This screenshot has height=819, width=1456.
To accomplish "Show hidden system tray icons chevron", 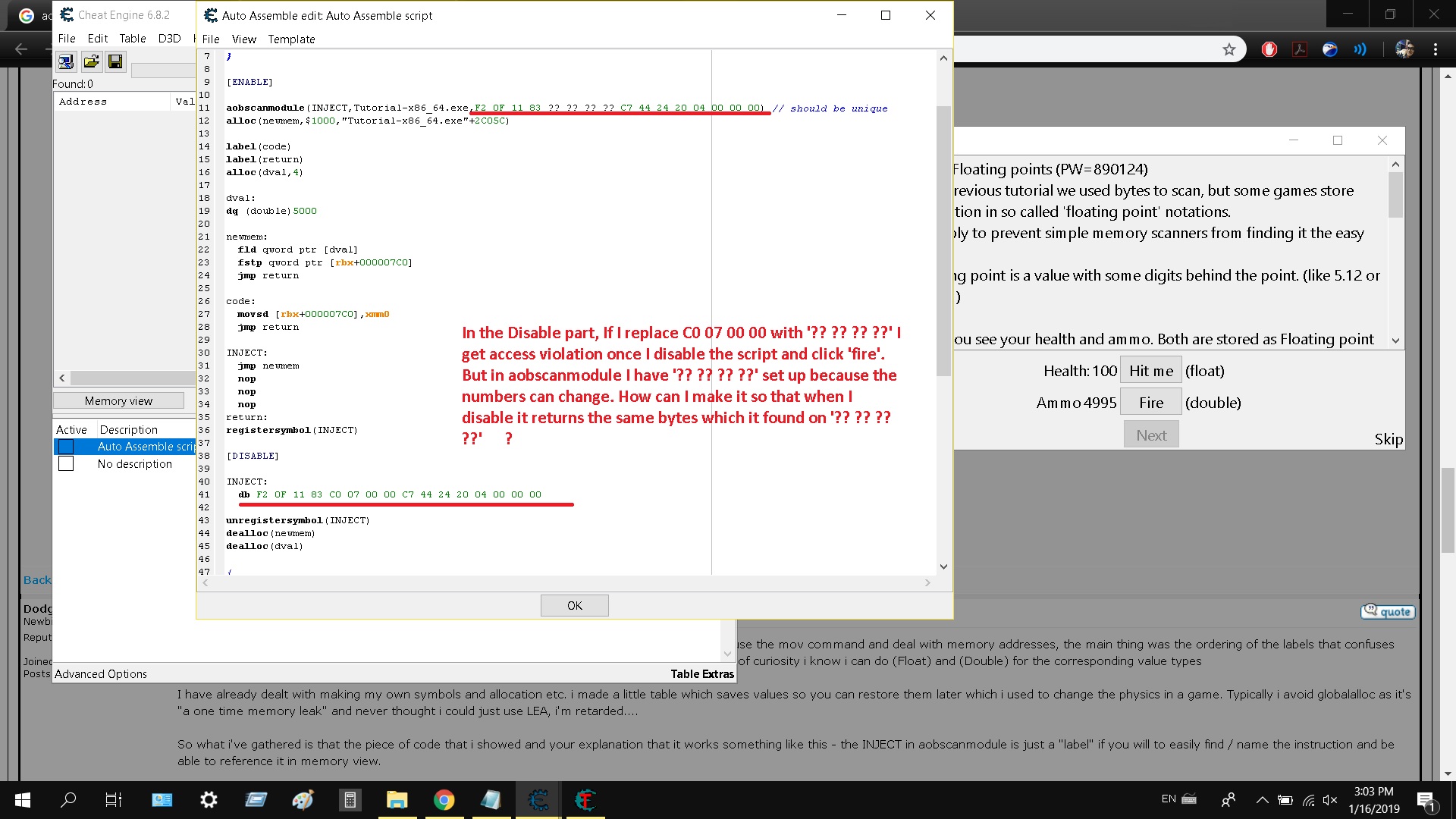I will click(x=1262, y=799).
